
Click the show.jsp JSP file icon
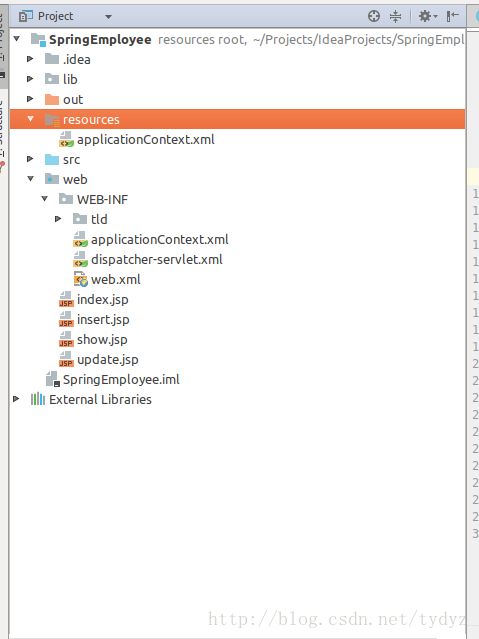tap(66, 339)
